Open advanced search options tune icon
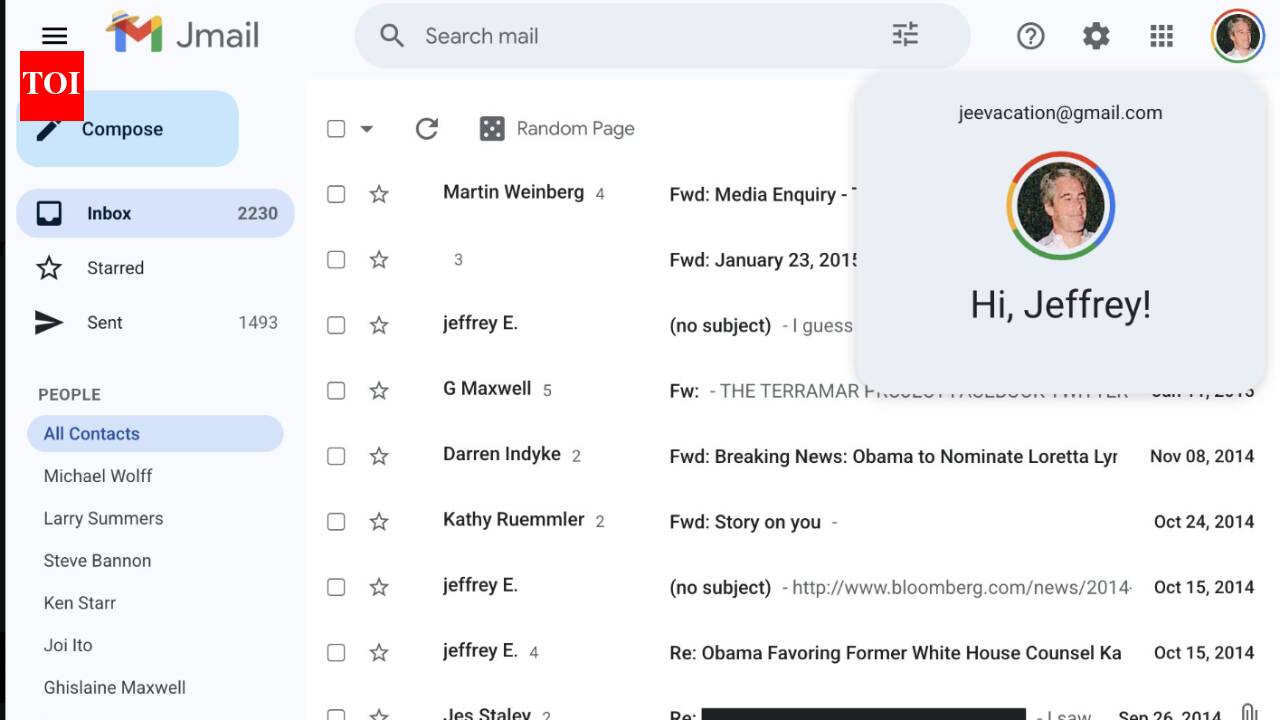 coord(905,34)
